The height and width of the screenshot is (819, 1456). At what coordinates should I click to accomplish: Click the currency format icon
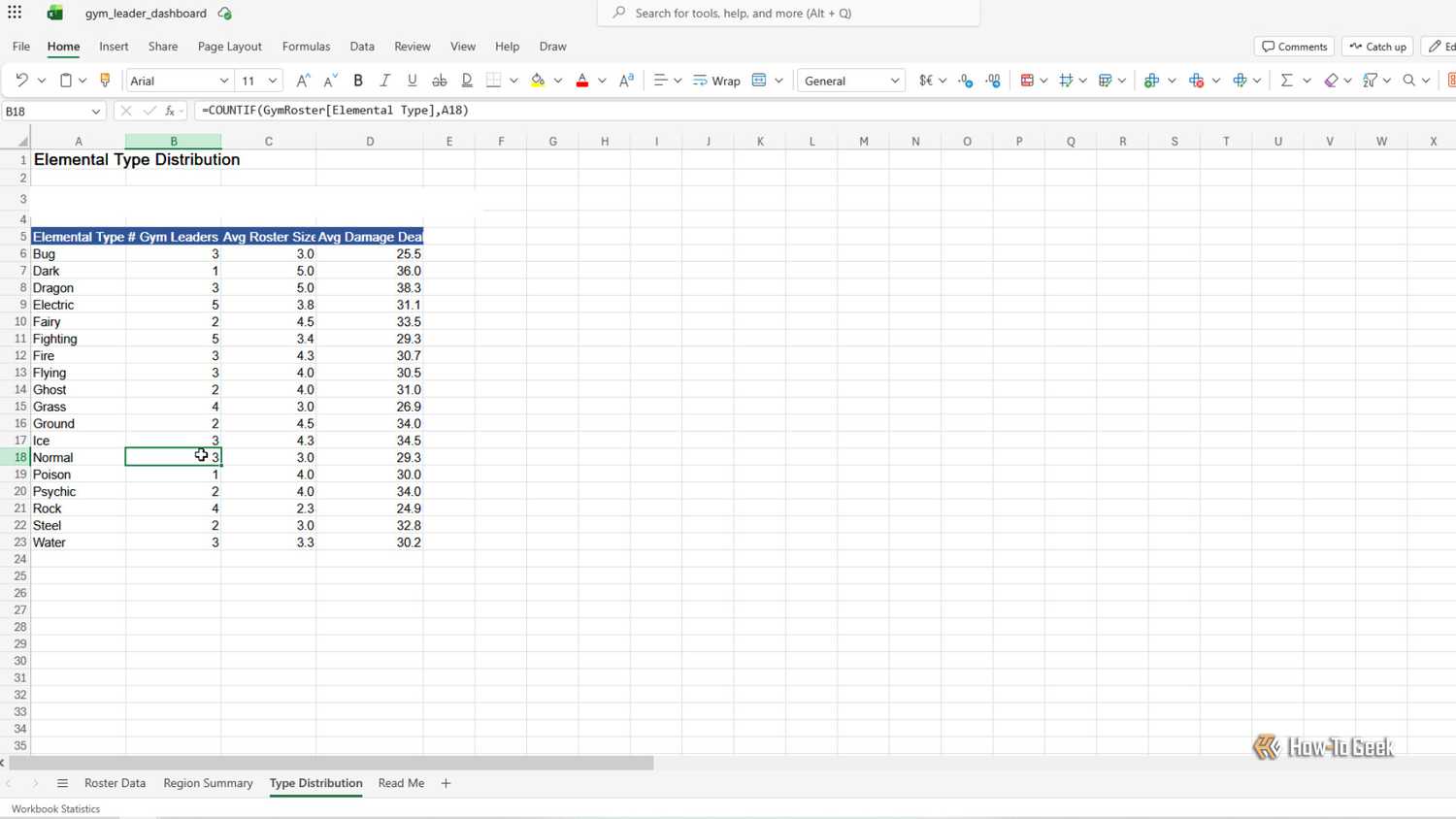coord(926,81)
